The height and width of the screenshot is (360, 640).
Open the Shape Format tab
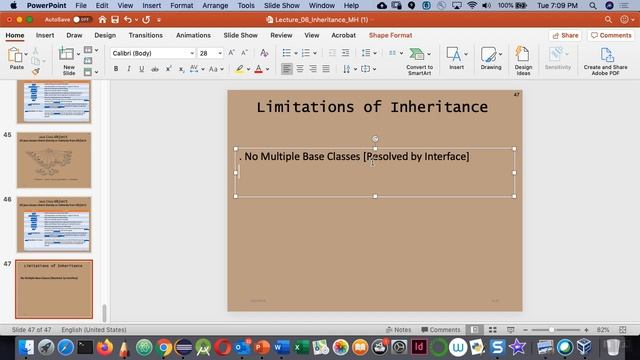[391, 36]
